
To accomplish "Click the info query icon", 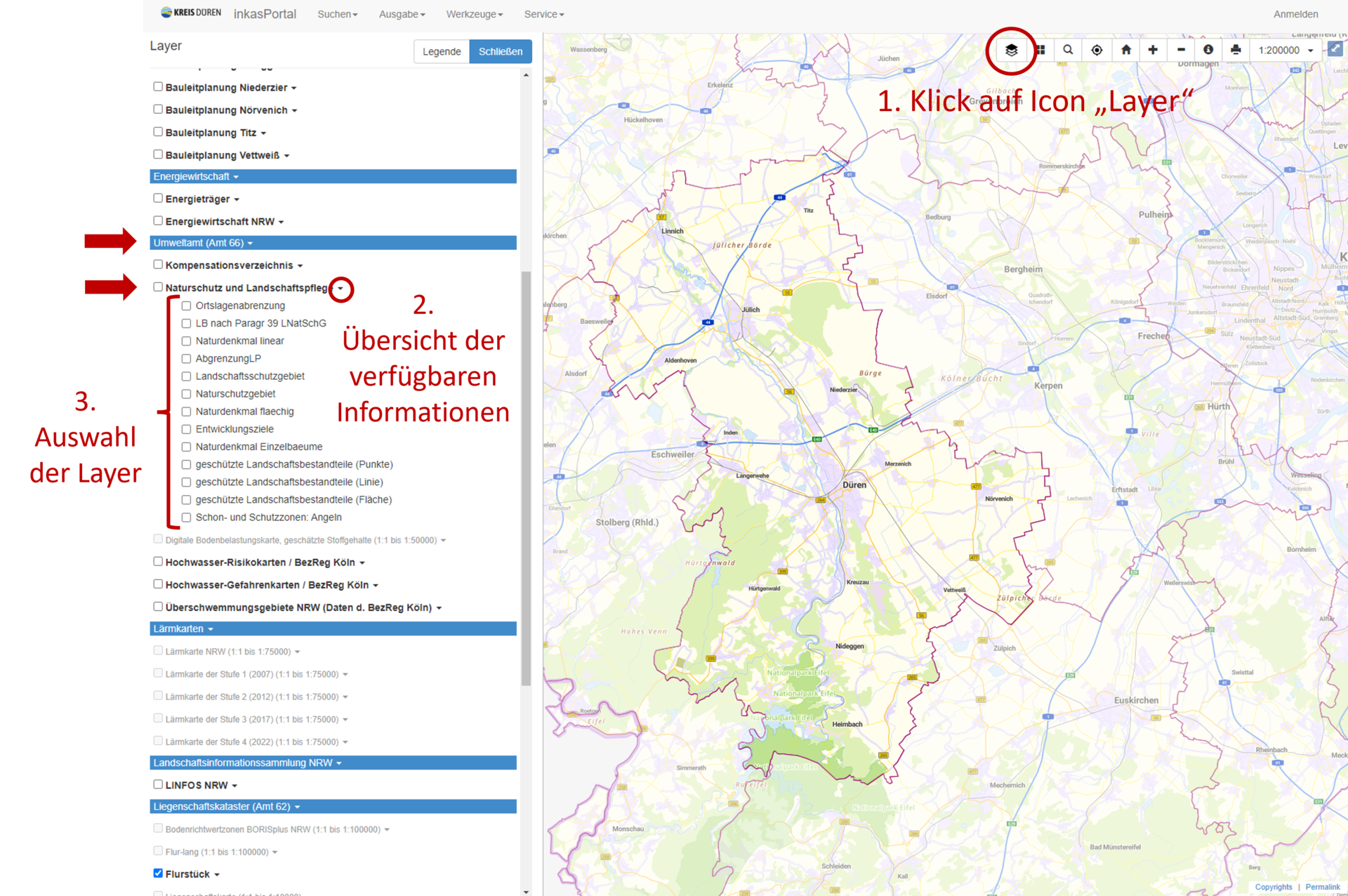I will tap(1208, 50).
